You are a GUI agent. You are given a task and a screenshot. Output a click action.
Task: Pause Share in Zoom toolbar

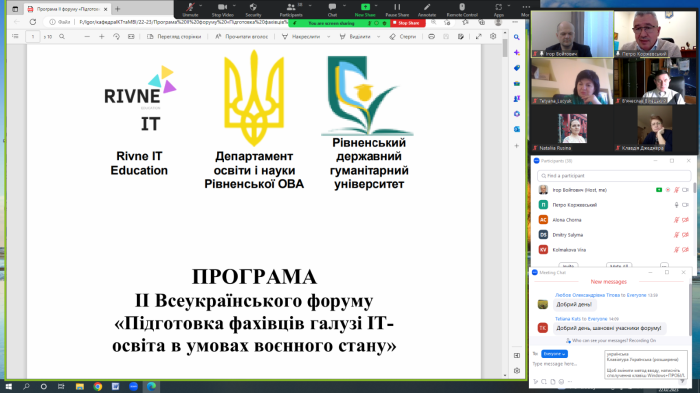click(397, 9)
